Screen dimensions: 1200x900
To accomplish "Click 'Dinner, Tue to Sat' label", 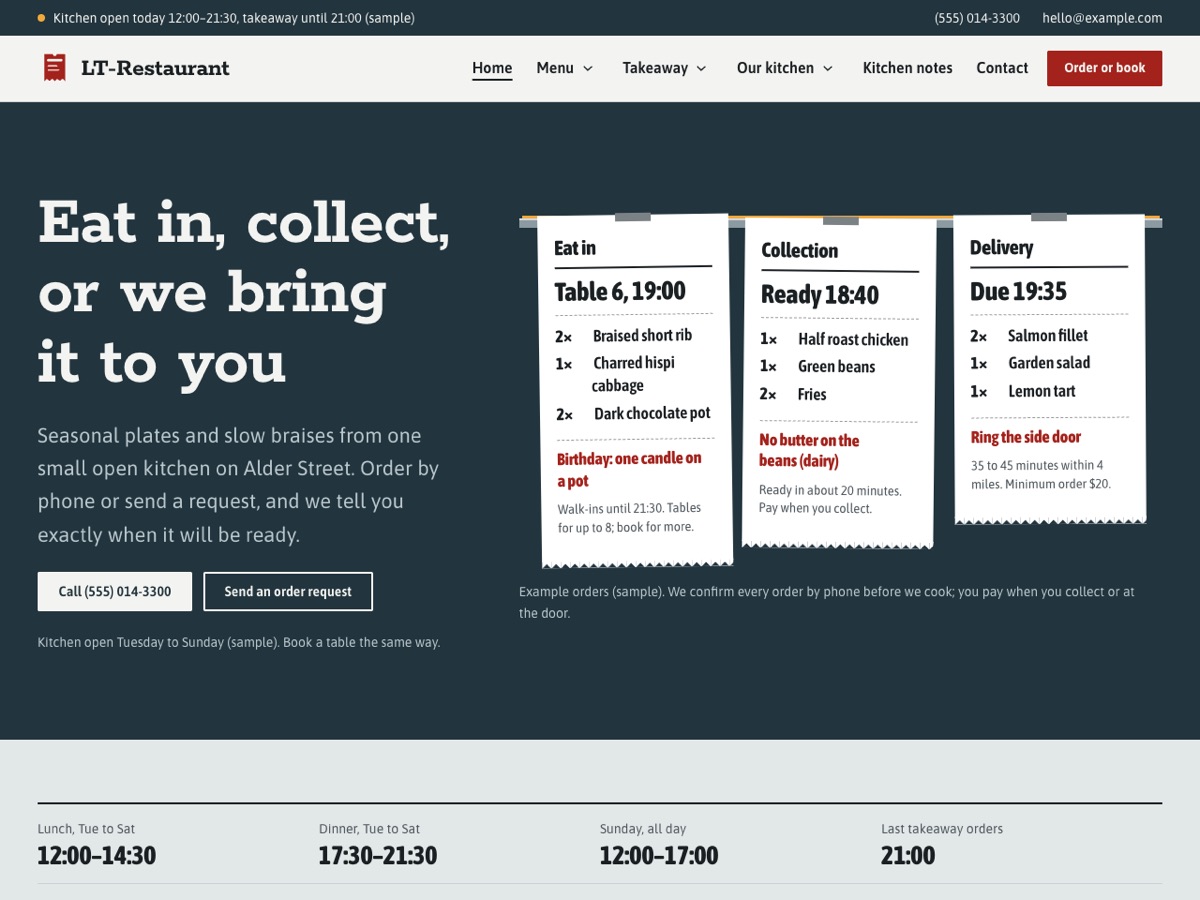I will pyautogui.click(x=369, y=829).
